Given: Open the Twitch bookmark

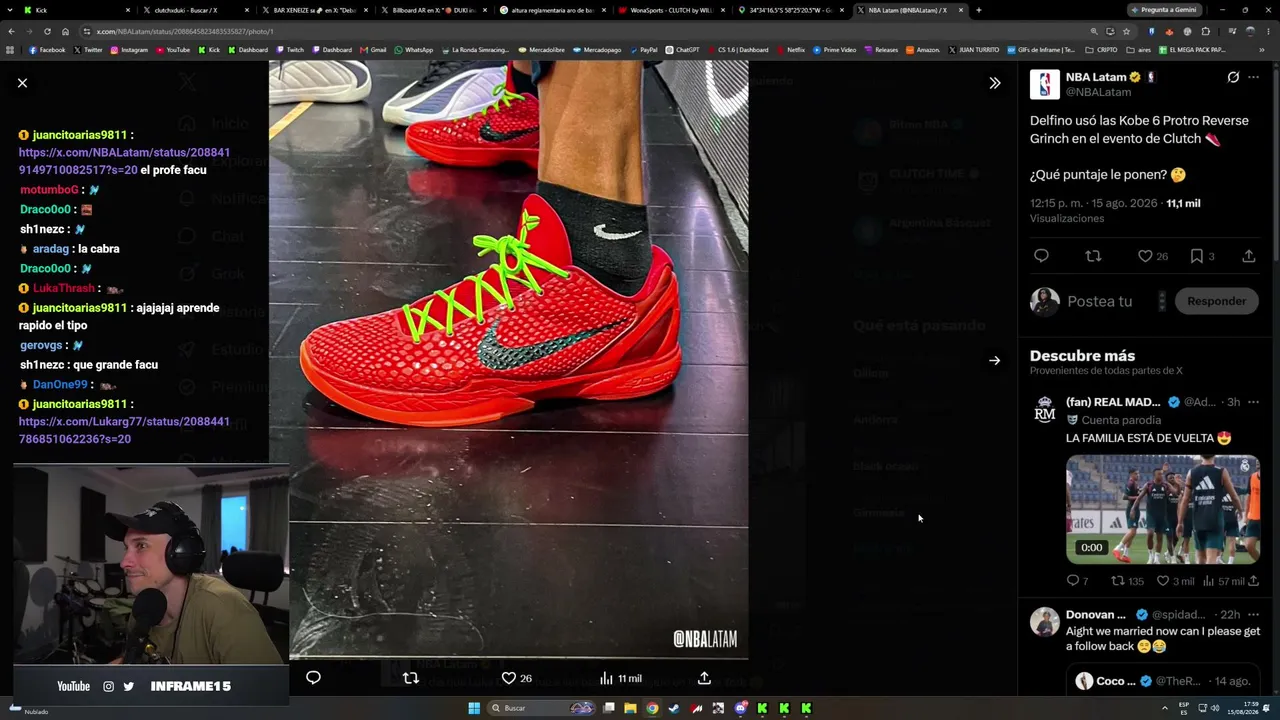Looking at the screenshot, I should coord(290,49).
